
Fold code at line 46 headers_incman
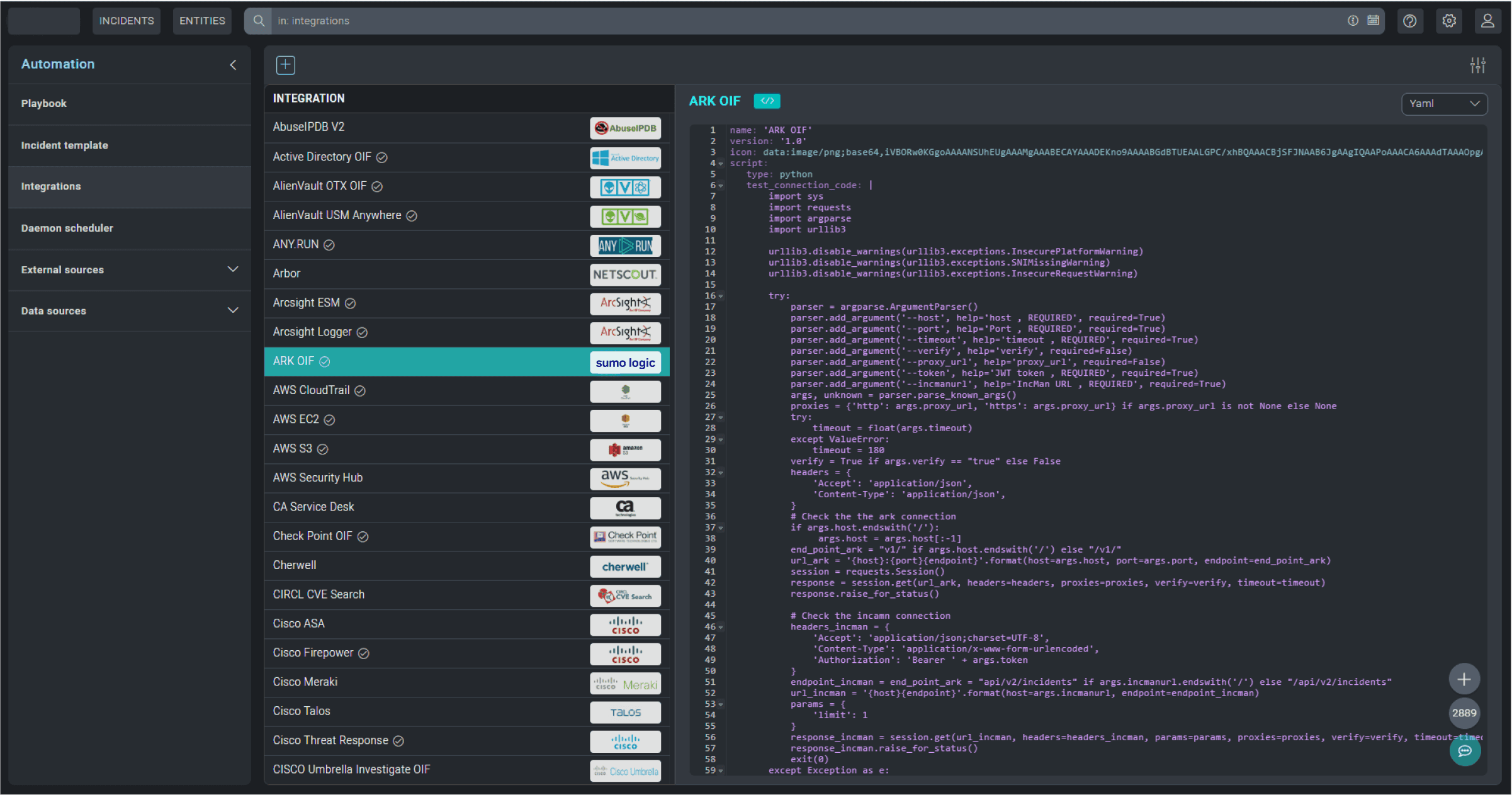(721, 628)
